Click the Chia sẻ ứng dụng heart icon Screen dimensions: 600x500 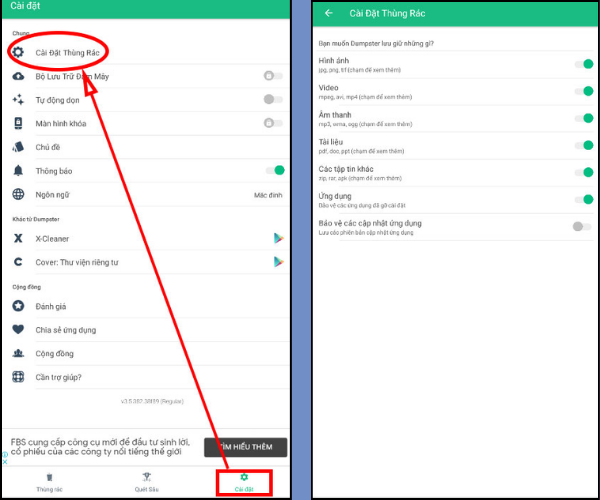(x=18, y=329)
